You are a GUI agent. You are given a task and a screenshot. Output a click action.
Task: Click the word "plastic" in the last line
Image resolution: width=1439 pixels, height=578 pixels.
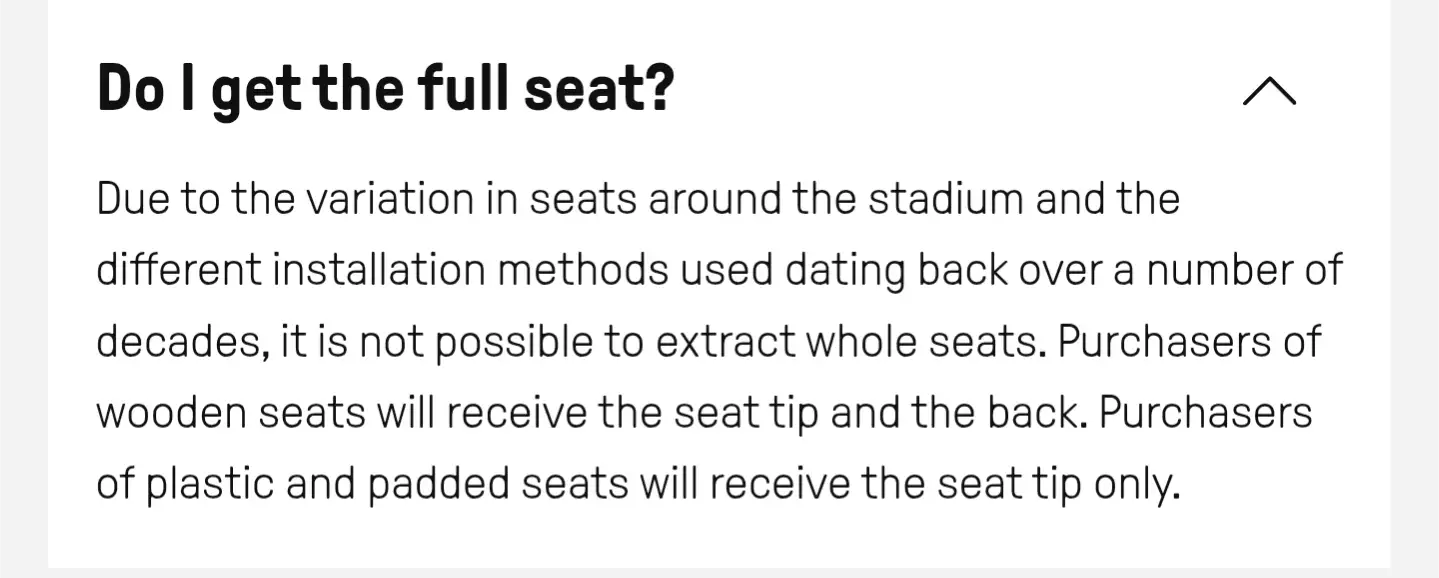[x=209, y=486]
